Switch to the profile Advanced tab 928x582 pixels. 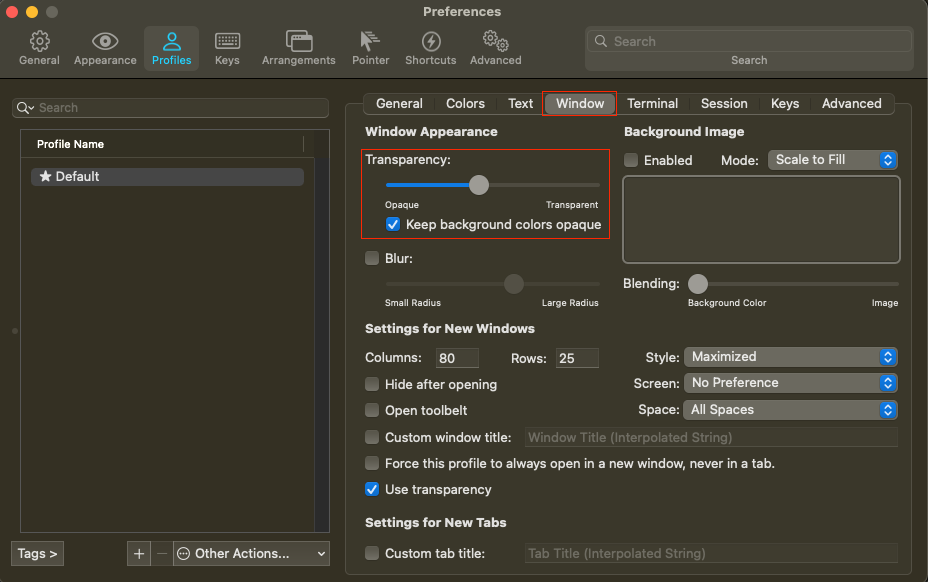tap(852, 104)
